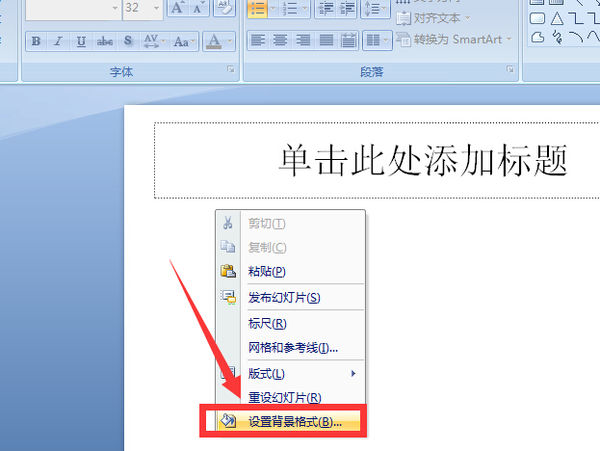
Task: Align text left in paragraph group
Action: tap(257, 42)
